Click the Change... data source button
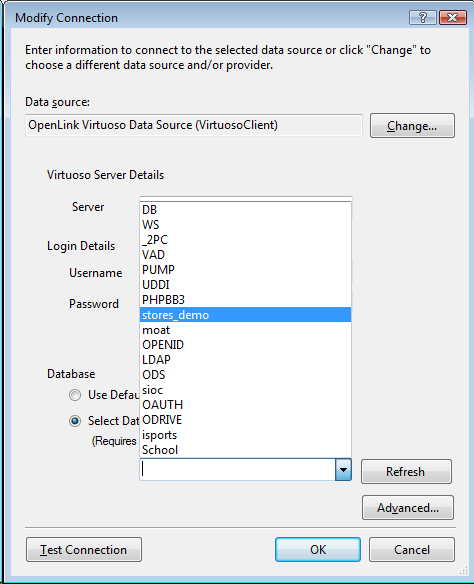The image size is (474, 584). (412, 126)
